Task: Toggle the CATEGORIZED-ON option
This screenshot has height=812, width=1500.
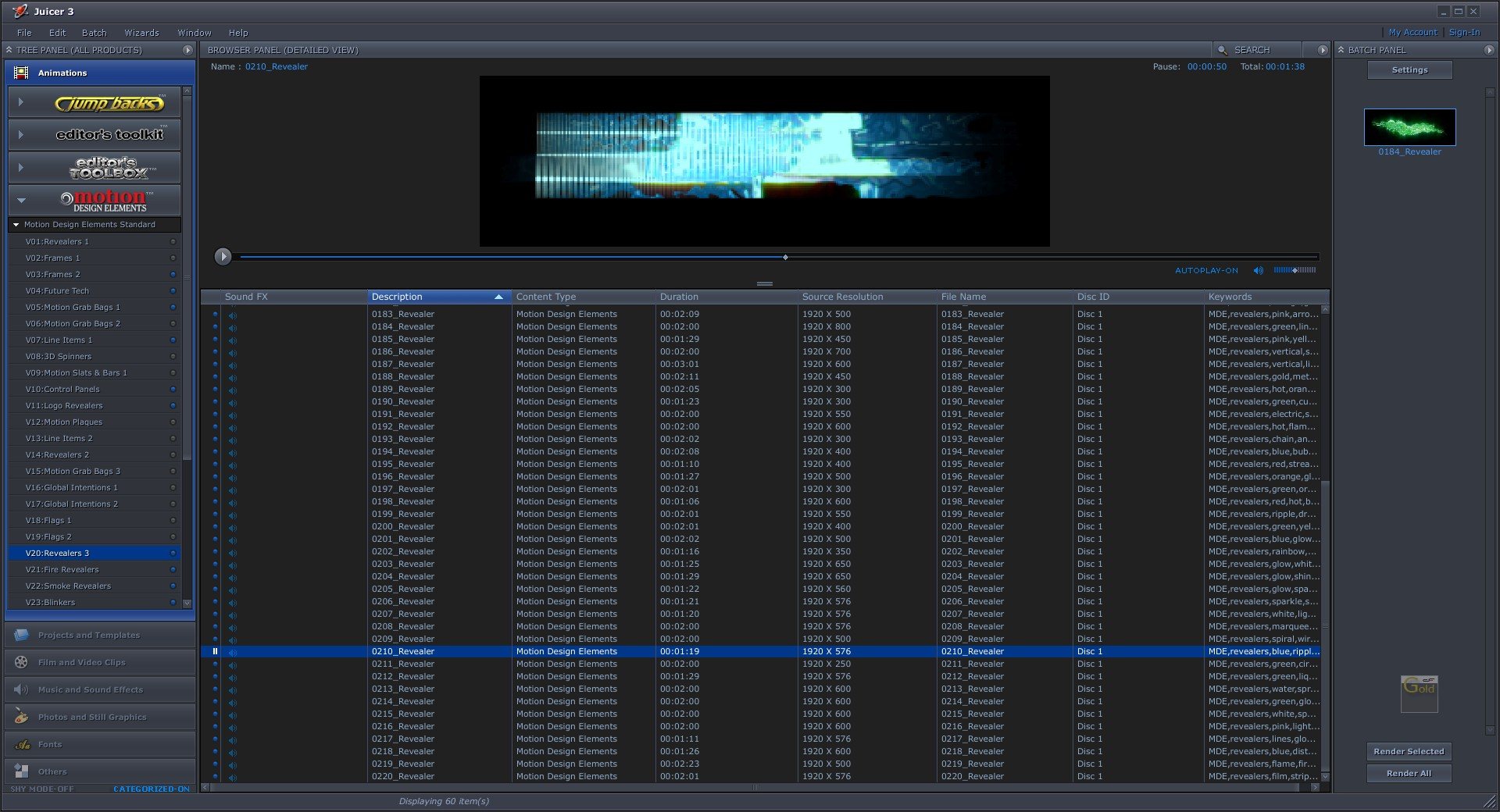Action: 151,789
